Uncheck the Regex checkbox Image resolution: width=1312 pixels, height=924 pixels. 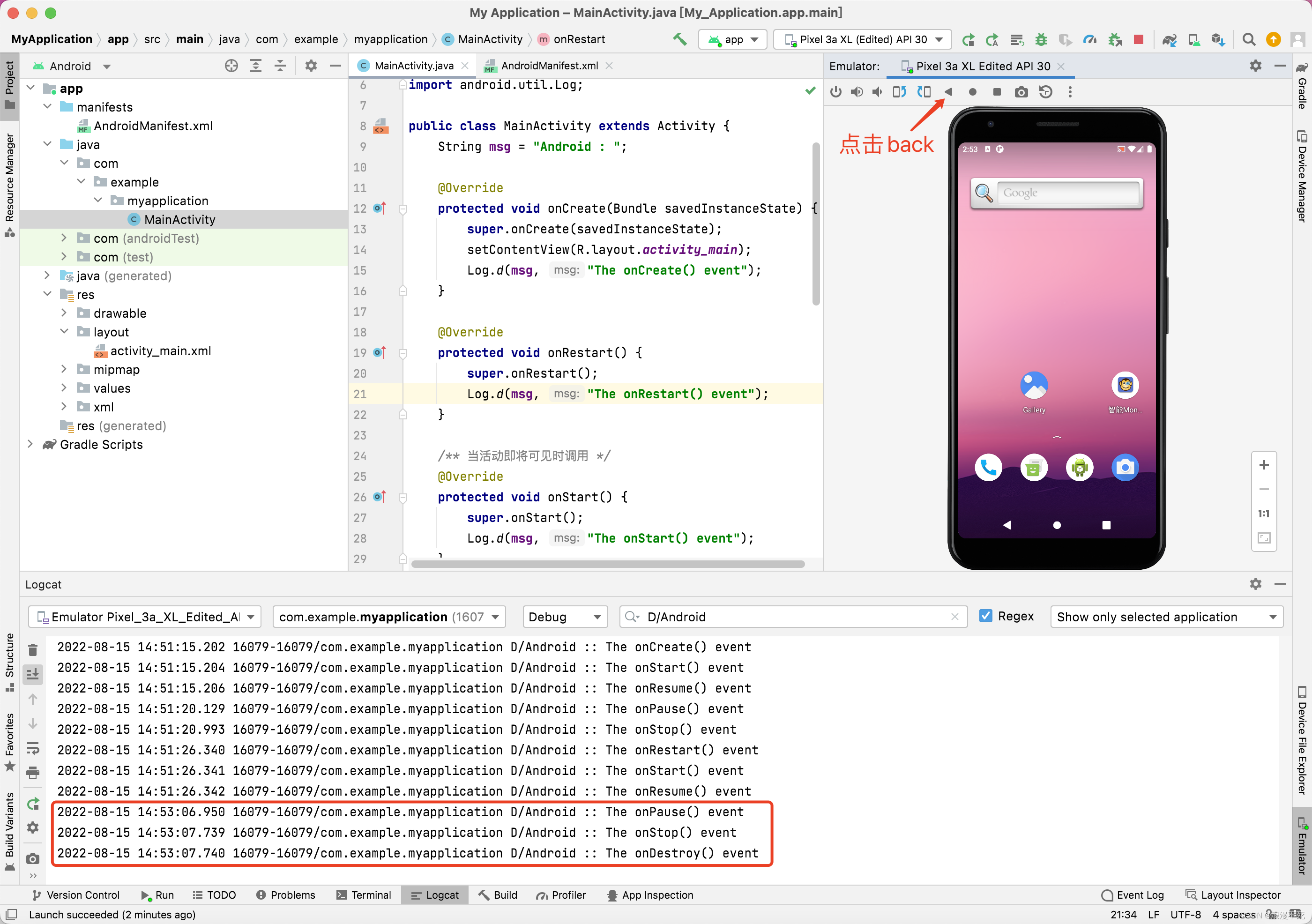(x=986, y=616)
